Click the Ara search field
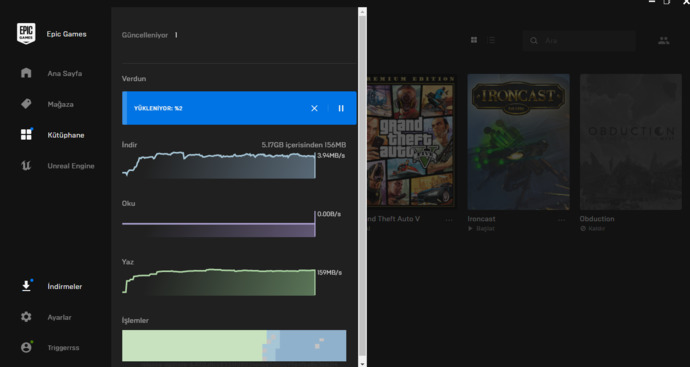The height and width of the screenshot is (367, 690). point(580,40)
